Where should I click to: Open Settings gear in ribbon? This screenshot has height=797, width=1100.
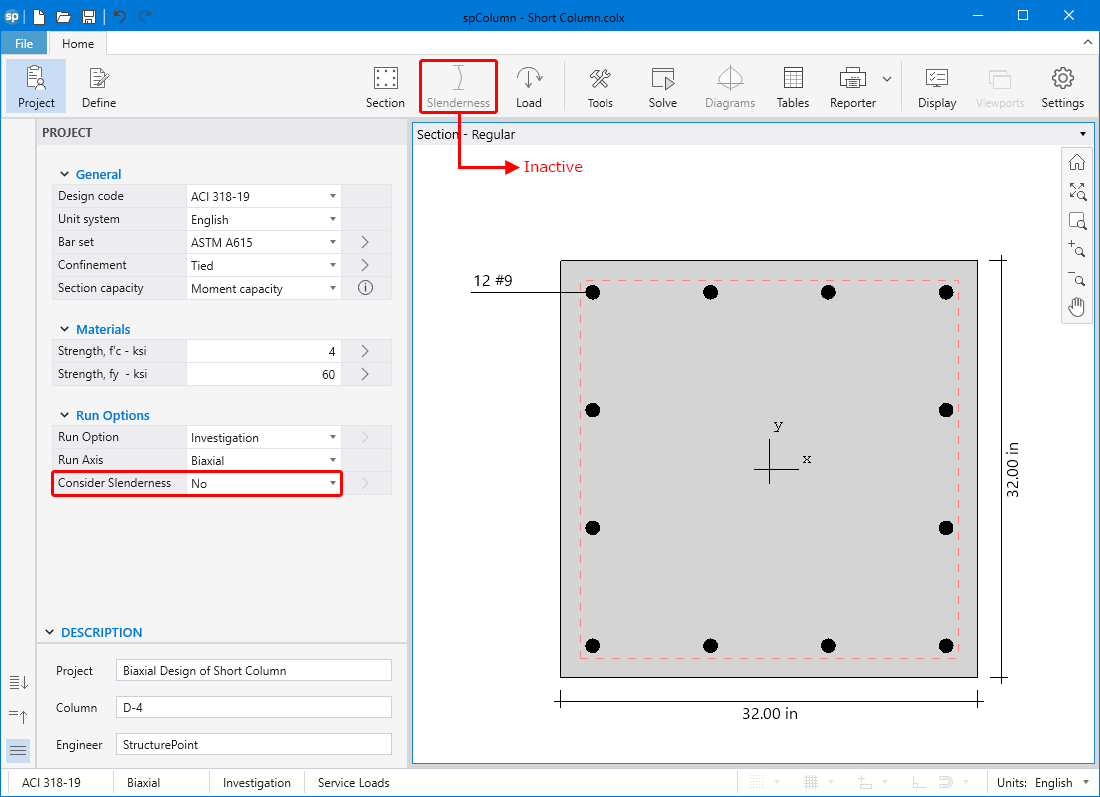(1062, 87)
